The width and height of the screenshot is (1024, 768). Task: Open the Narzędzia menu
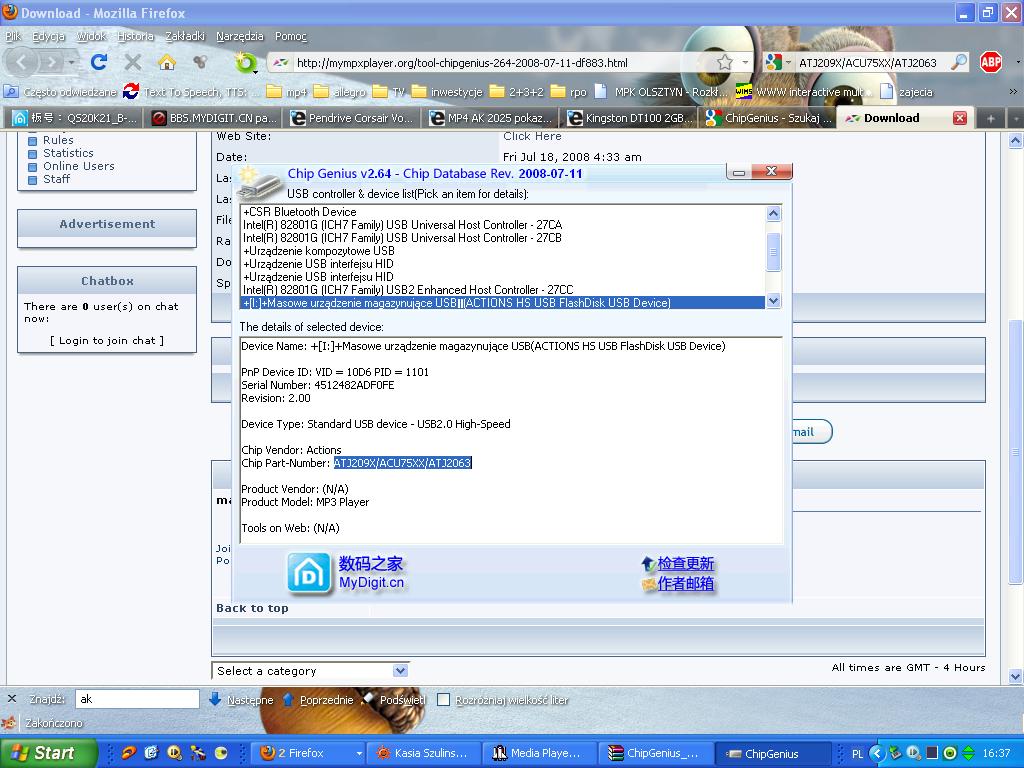[x=240, y=36]
